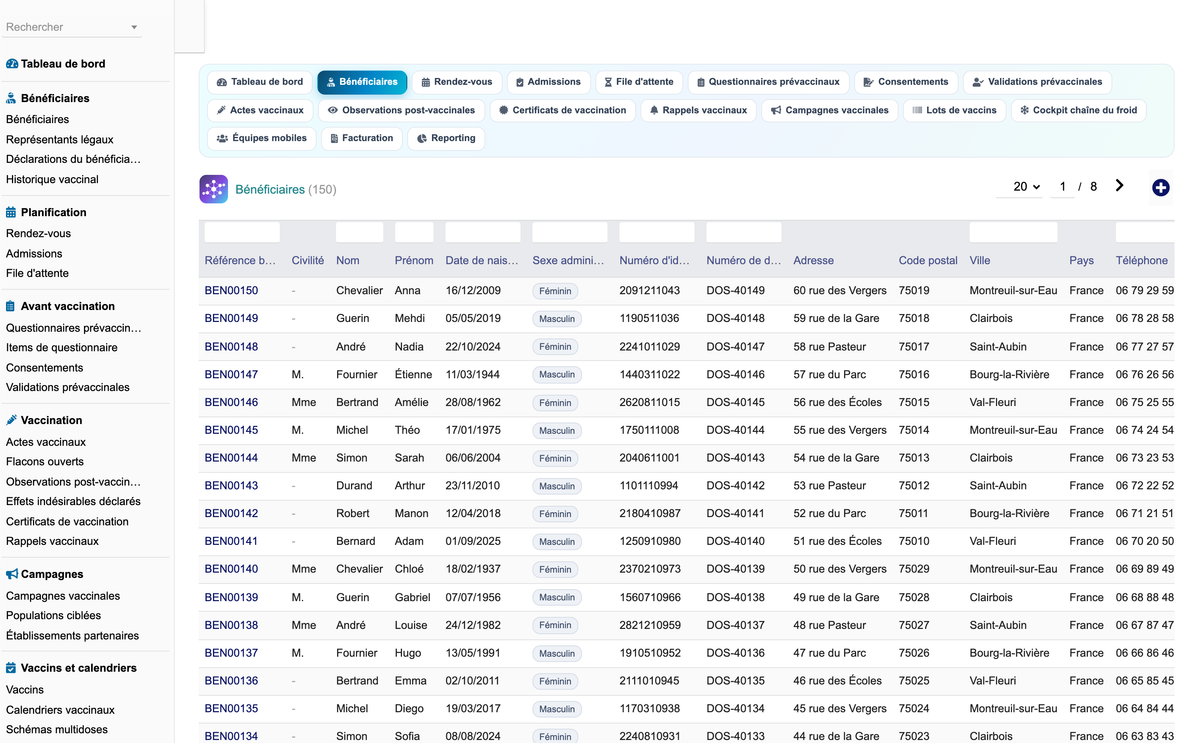
Task: Open Calendriers vaccinaux sidebar link
Action: [x=60, y=709]
